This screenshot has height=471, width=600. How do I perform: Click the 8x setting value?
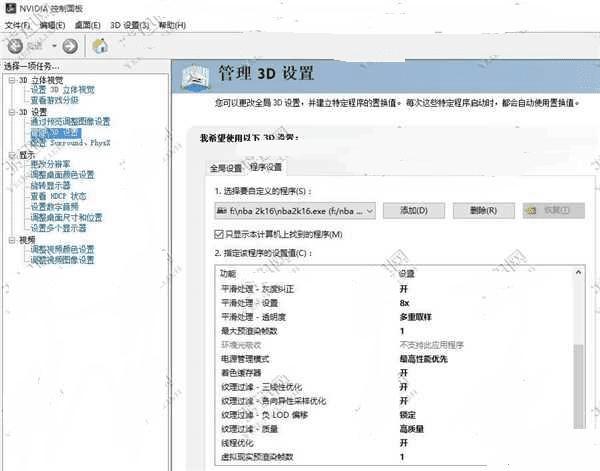[404, 303]
